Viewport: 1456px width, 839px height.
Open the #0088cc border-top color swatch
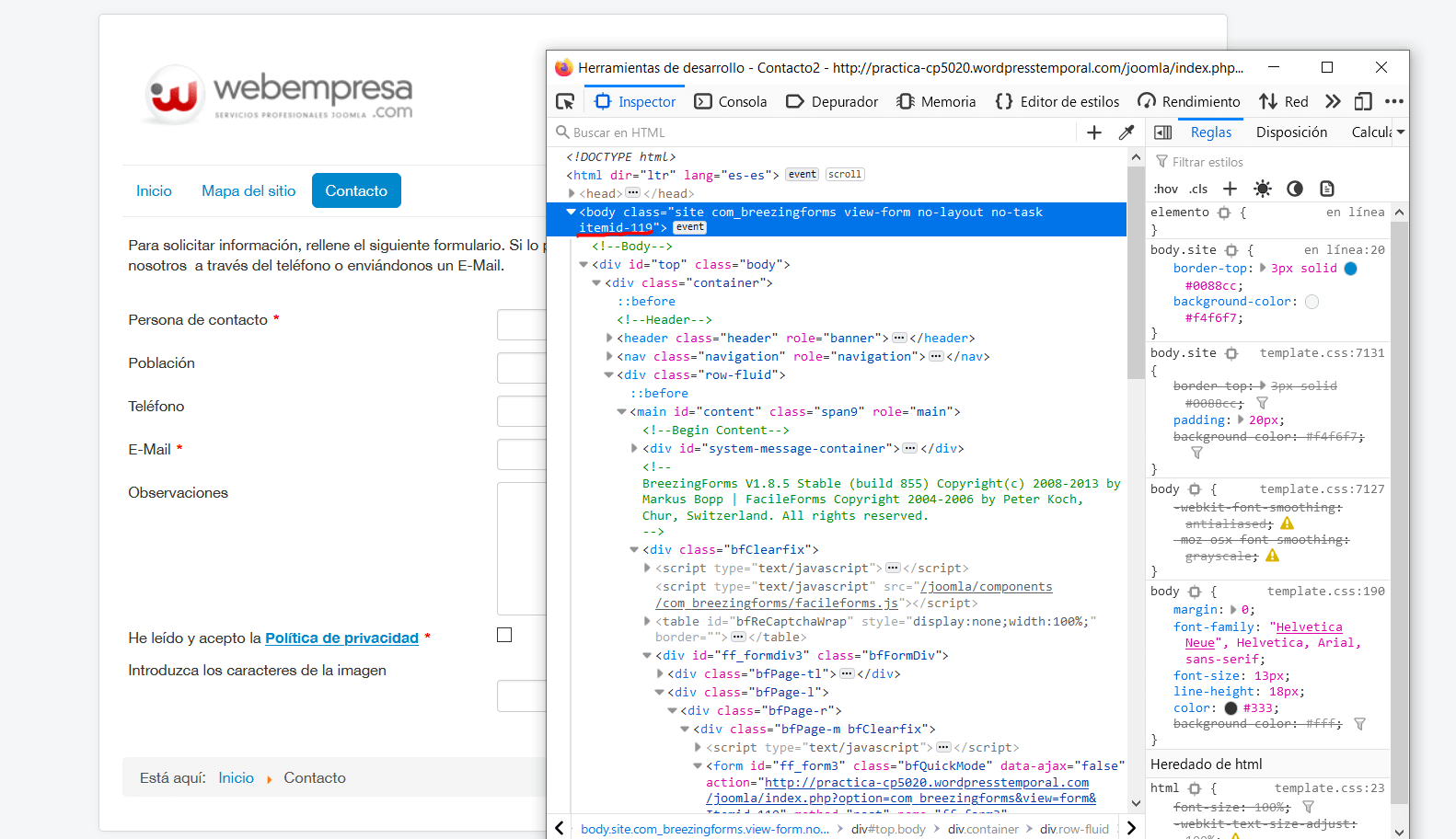[x=1351, y=269]
